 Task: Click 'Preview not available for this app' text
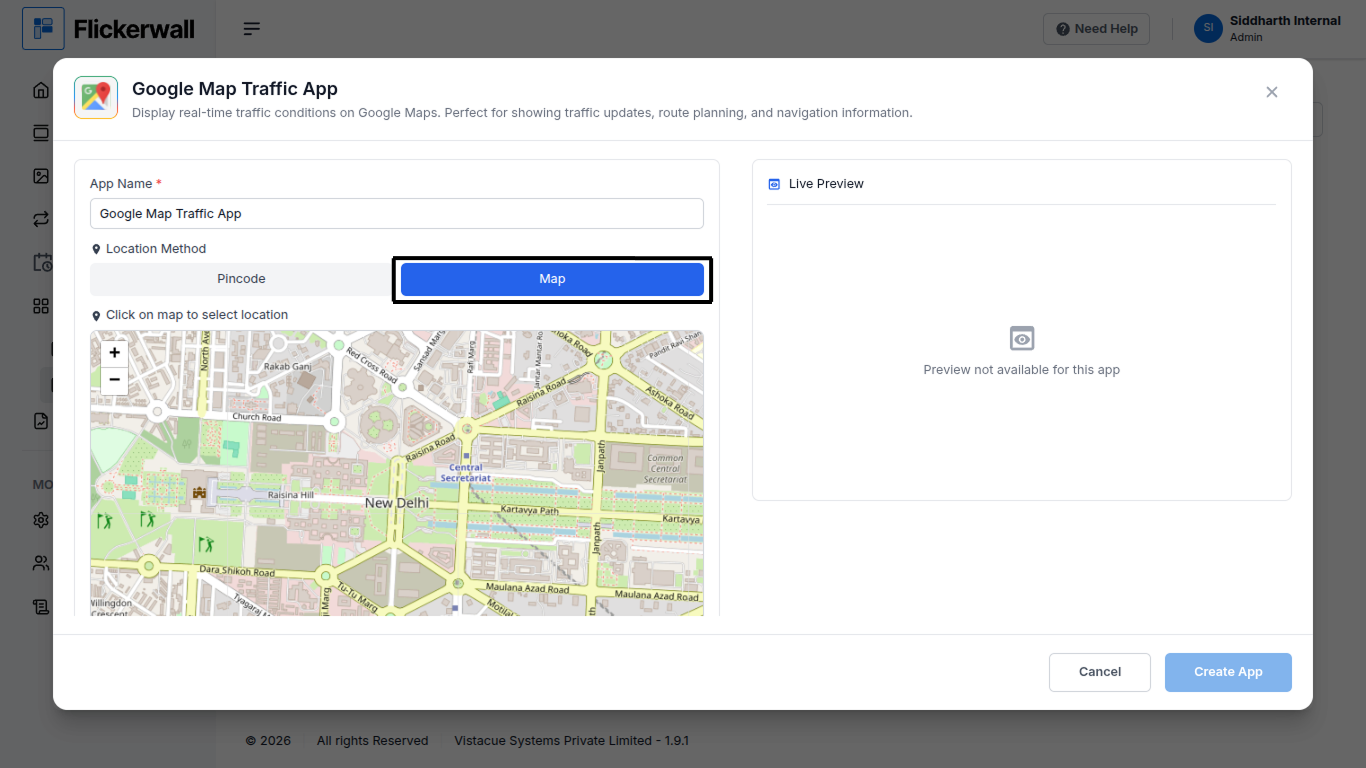click(x=1022, y=370)
